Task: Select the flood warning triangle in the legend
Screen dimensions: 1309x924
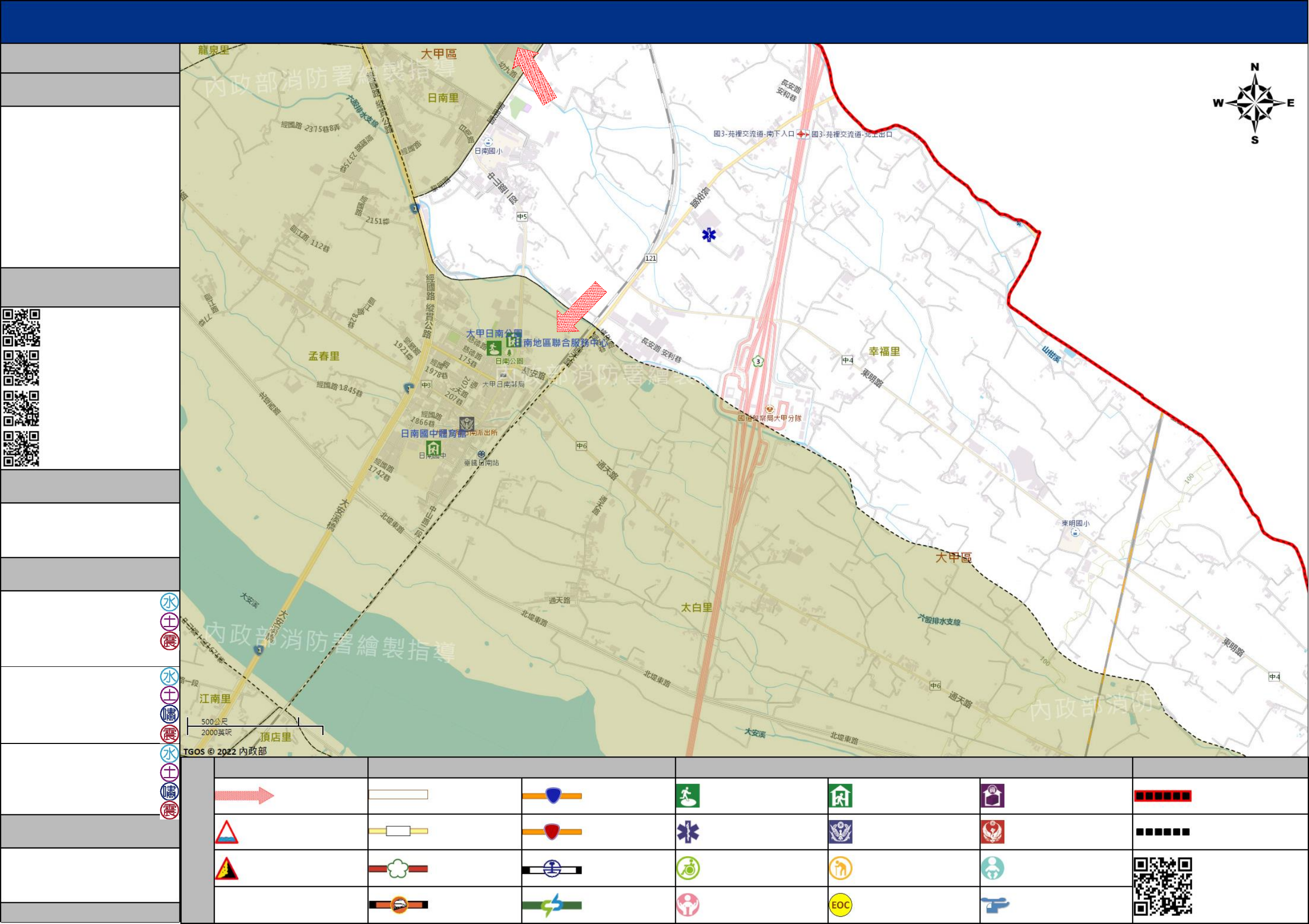Action: [226, 832]
